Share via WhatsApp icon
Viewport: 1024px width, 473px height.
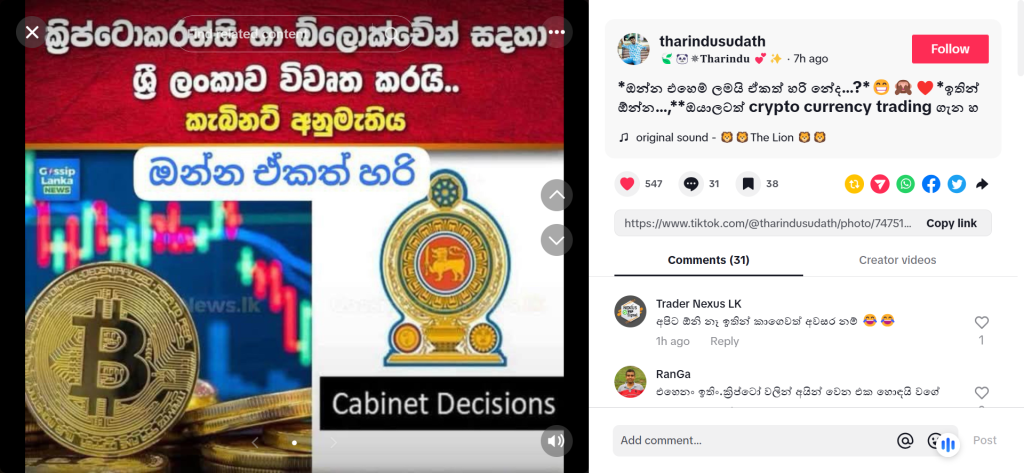tap(906, 184)
